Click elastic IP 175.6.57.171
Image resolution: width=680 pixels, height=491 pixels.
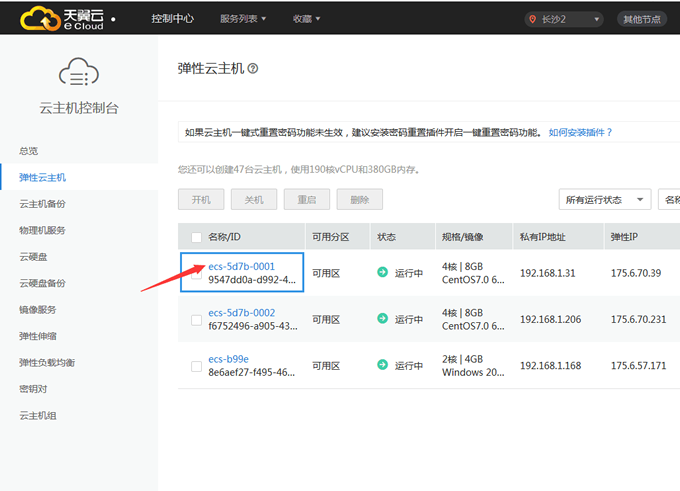click(x=639, y=366)
